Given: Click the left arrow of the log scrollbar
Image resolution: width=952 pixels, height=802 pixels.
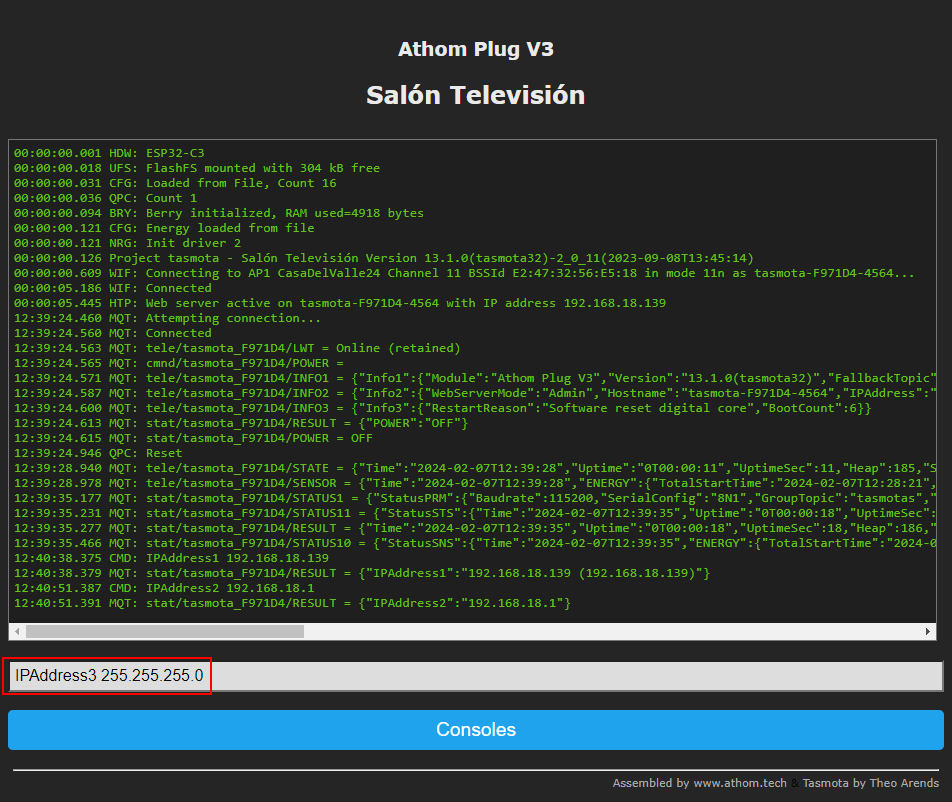Looking at the screenshot, I should click(x=17, y=632).
